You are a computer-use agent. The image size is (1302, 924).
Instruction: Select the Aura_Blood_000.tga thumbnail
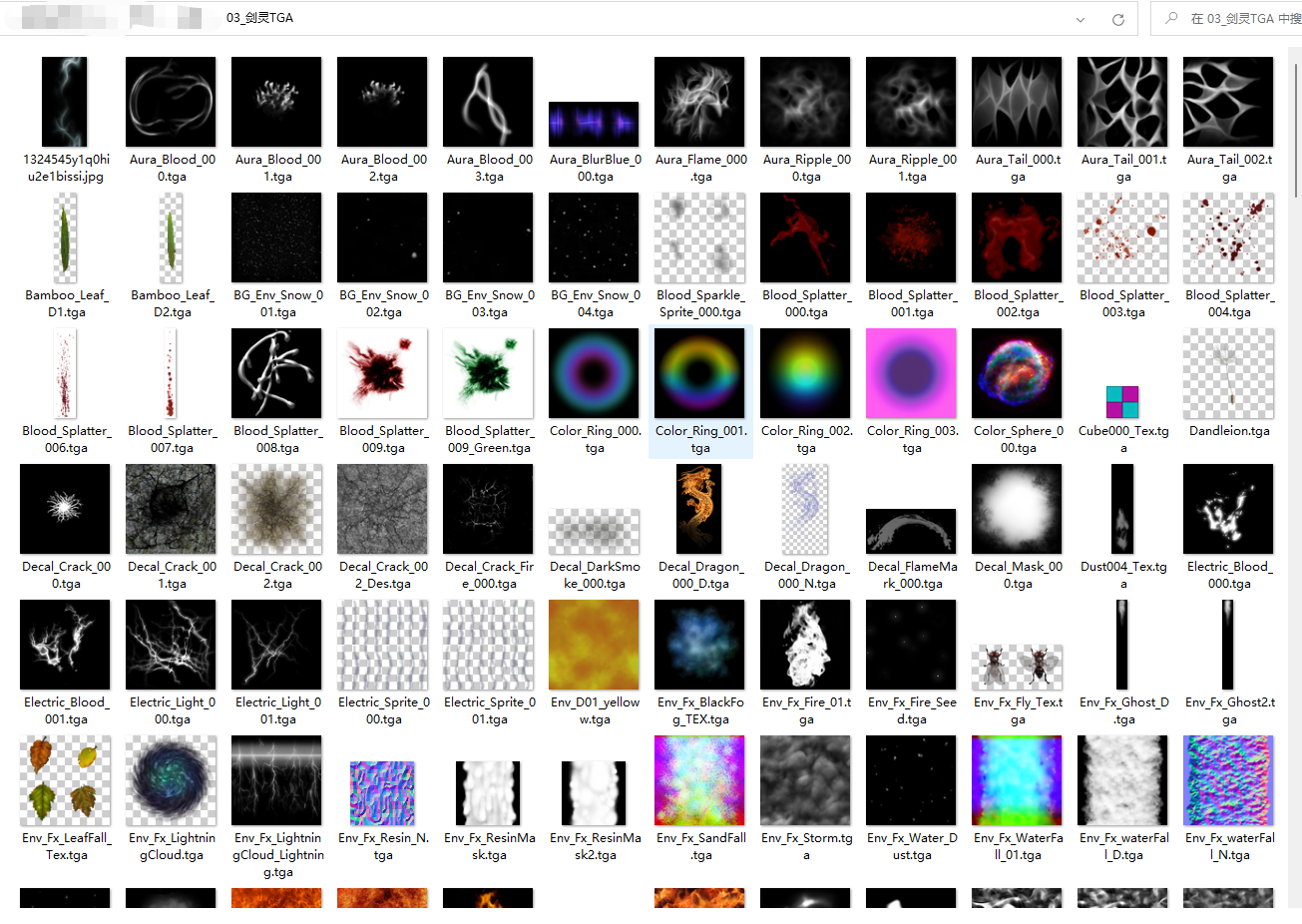pyautogui.click(x=171, y=102)
